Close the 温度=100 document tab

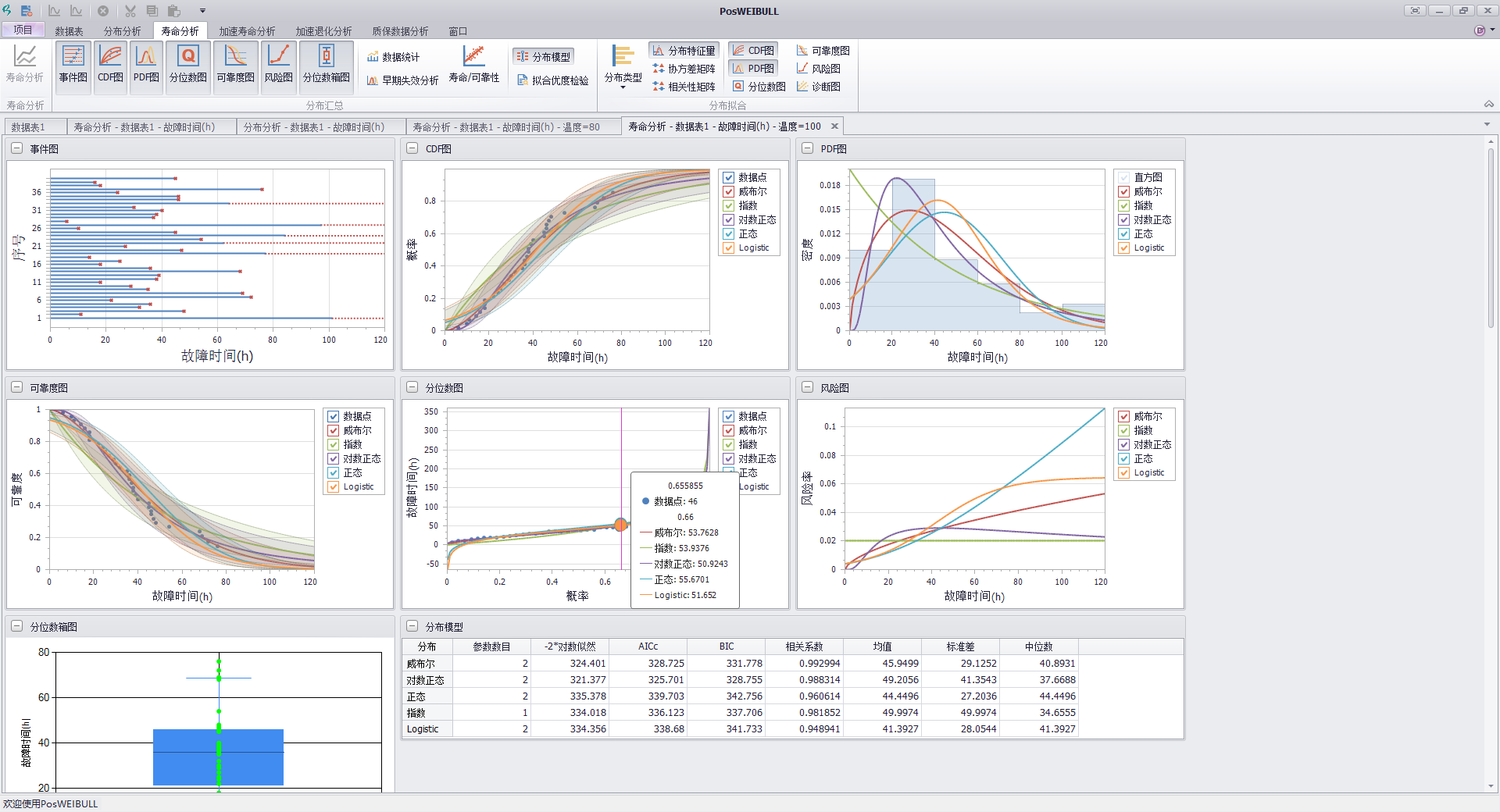(x=834, y=126)
